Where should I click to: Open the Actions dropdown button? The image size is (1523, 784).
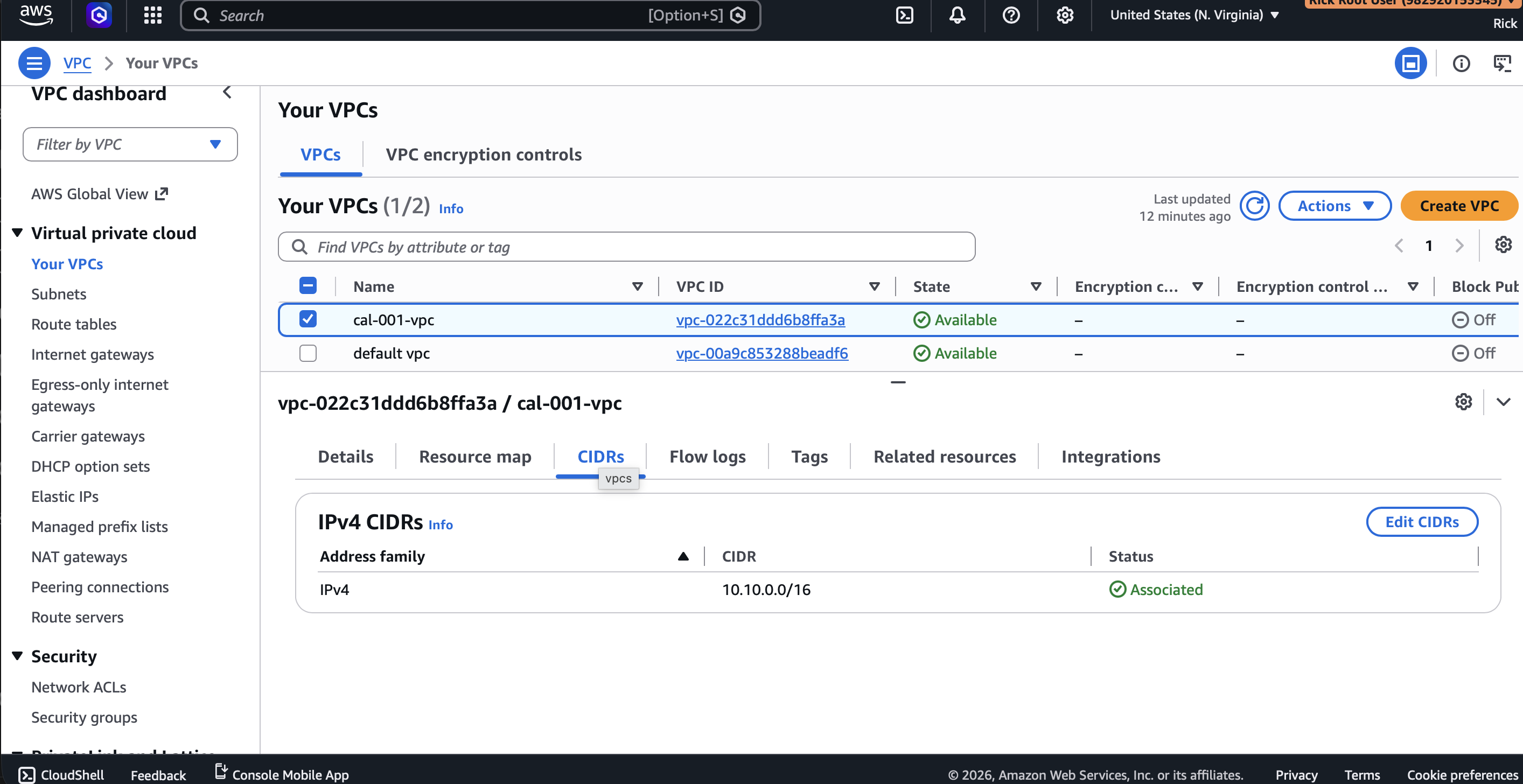pyautogui.click(x=1335, y=206)
